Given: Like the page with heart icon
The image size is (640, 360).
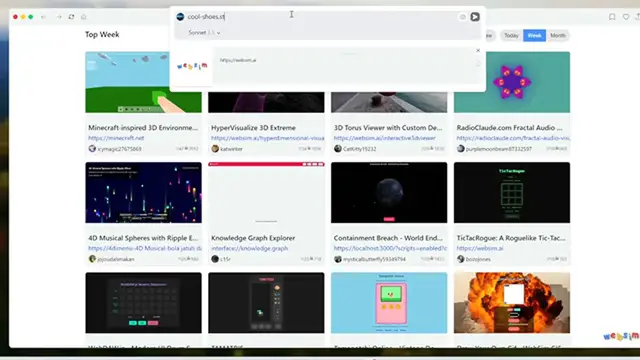Looking at the screenshot, I should pyautogui.click(x=626, y=17).
